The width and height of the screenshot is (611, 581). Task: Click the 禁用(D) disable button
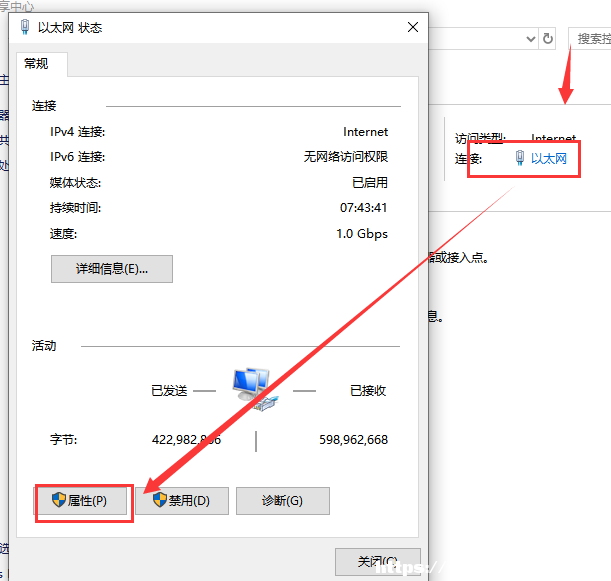182,501
